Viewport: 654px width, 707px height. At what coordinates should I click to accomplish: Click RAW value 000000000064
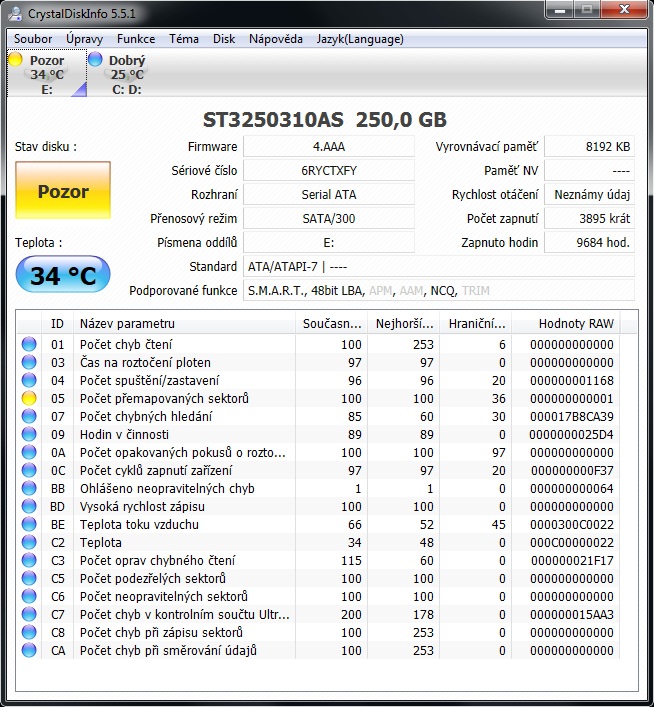coord(571,489)
